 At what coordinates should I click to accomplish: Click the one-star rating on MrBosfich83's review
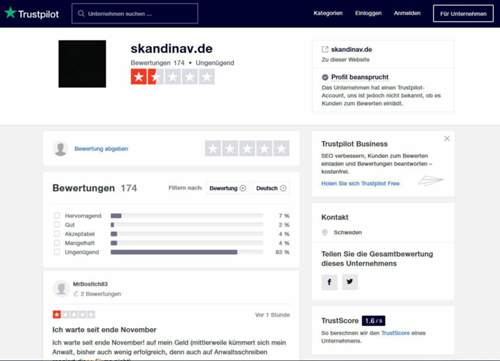[x=74, y=314]
